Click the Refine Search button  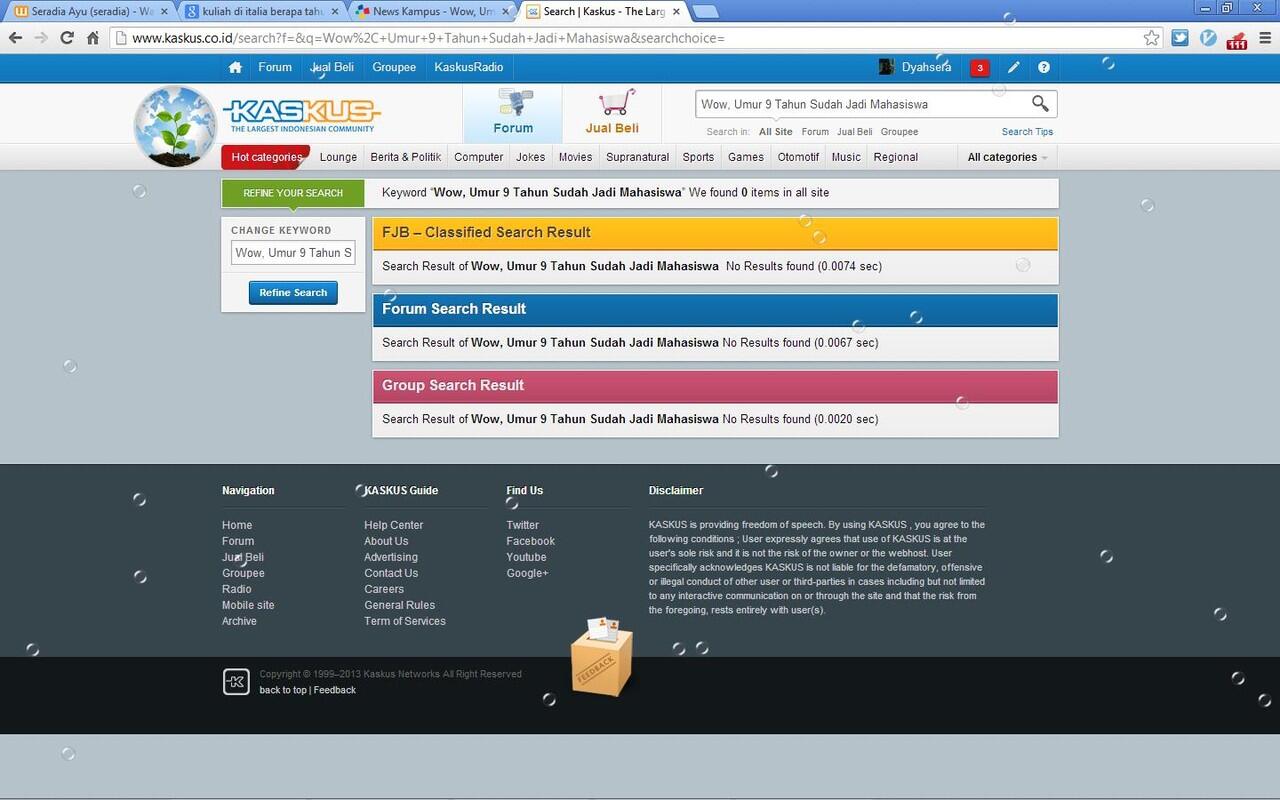pos(293,293)
